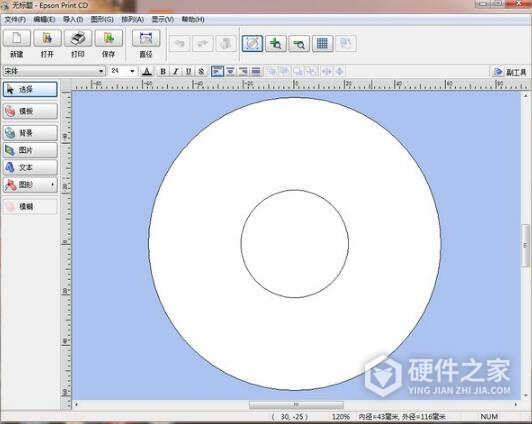Viewport: 532px width, 424px height.
Task: Expand the 宋体 font name dropdown
Action: [x=101, y=71]
